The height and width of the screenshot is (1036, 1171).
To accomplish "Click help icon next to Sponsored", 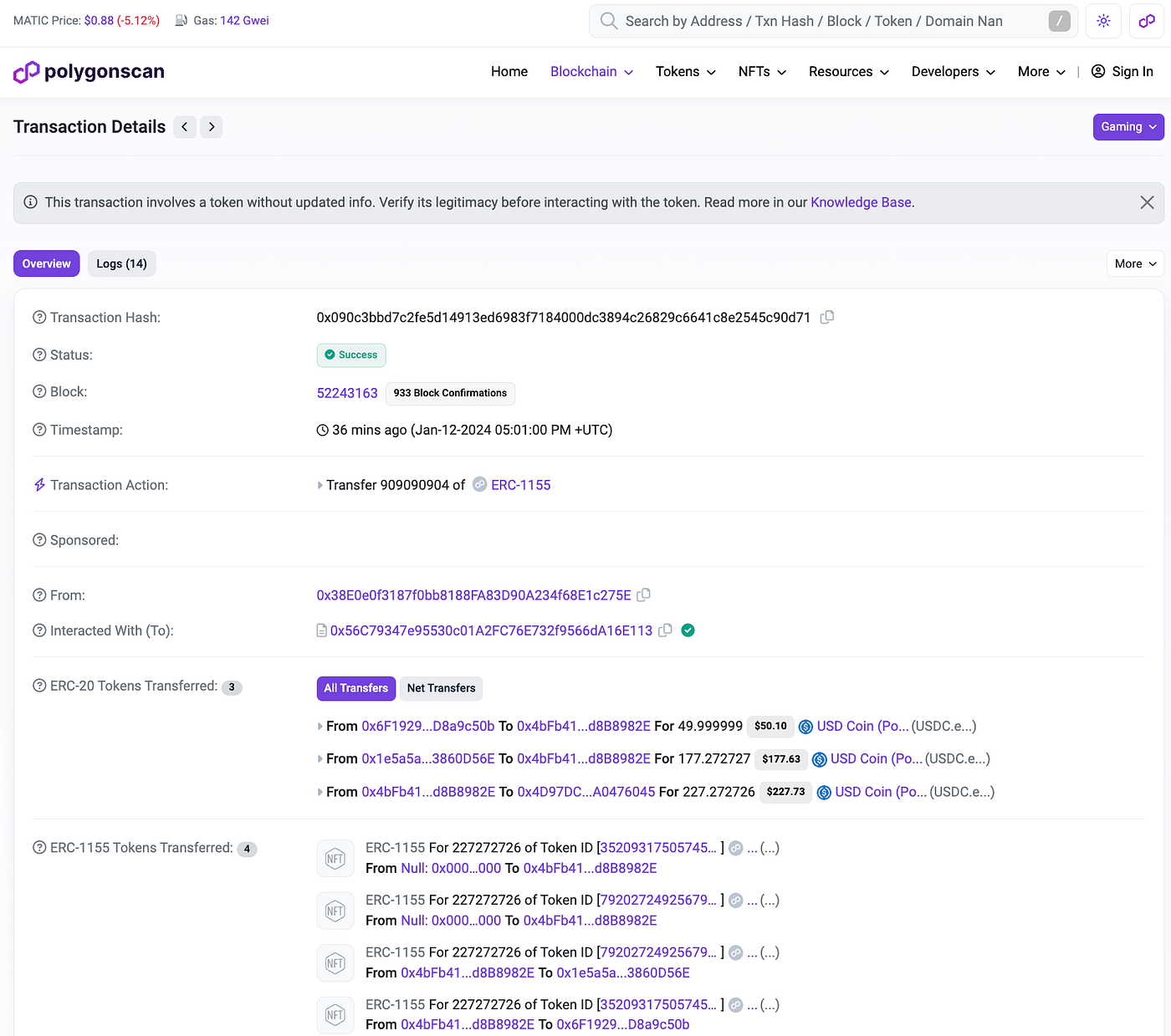I will 39,540.
